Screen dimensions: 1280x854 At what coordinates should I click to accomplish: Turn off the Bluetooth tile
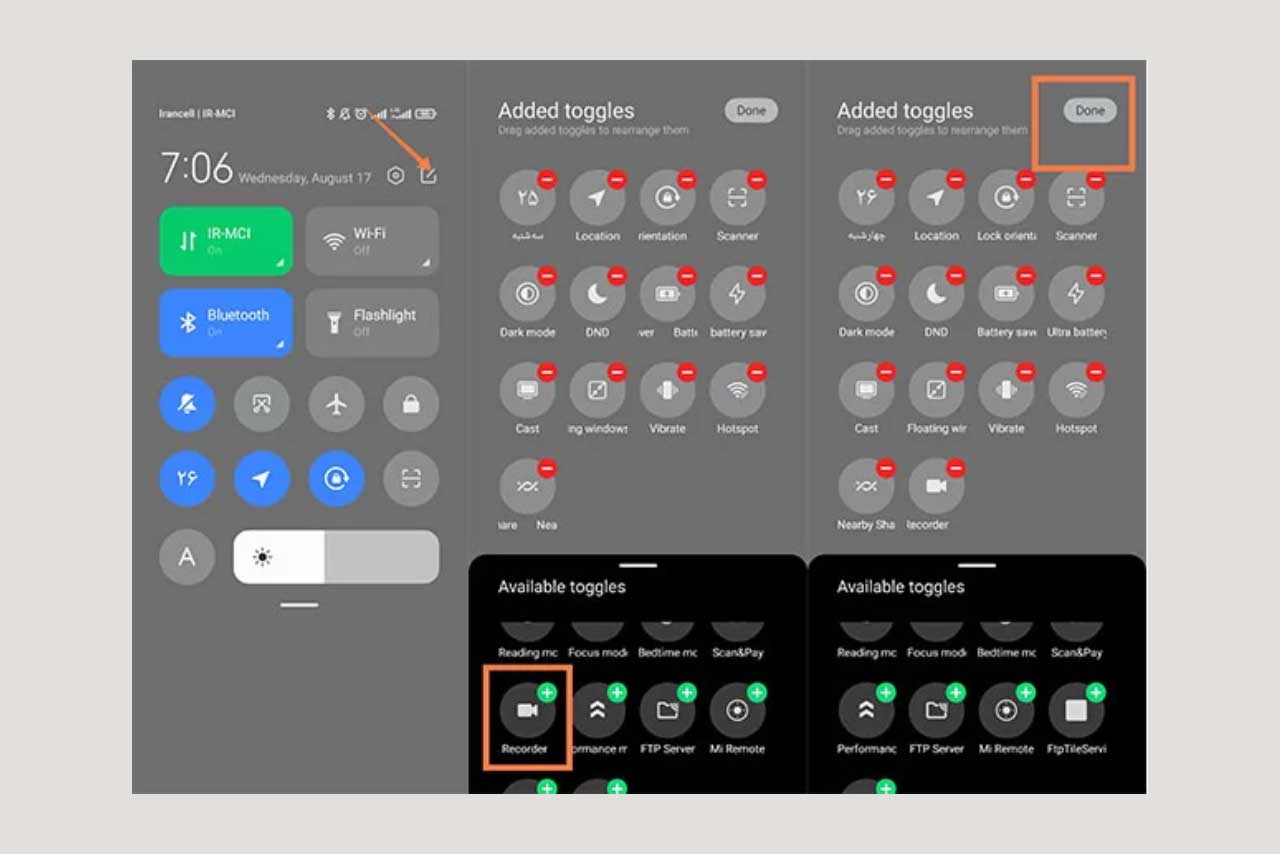tap(226, 323)
